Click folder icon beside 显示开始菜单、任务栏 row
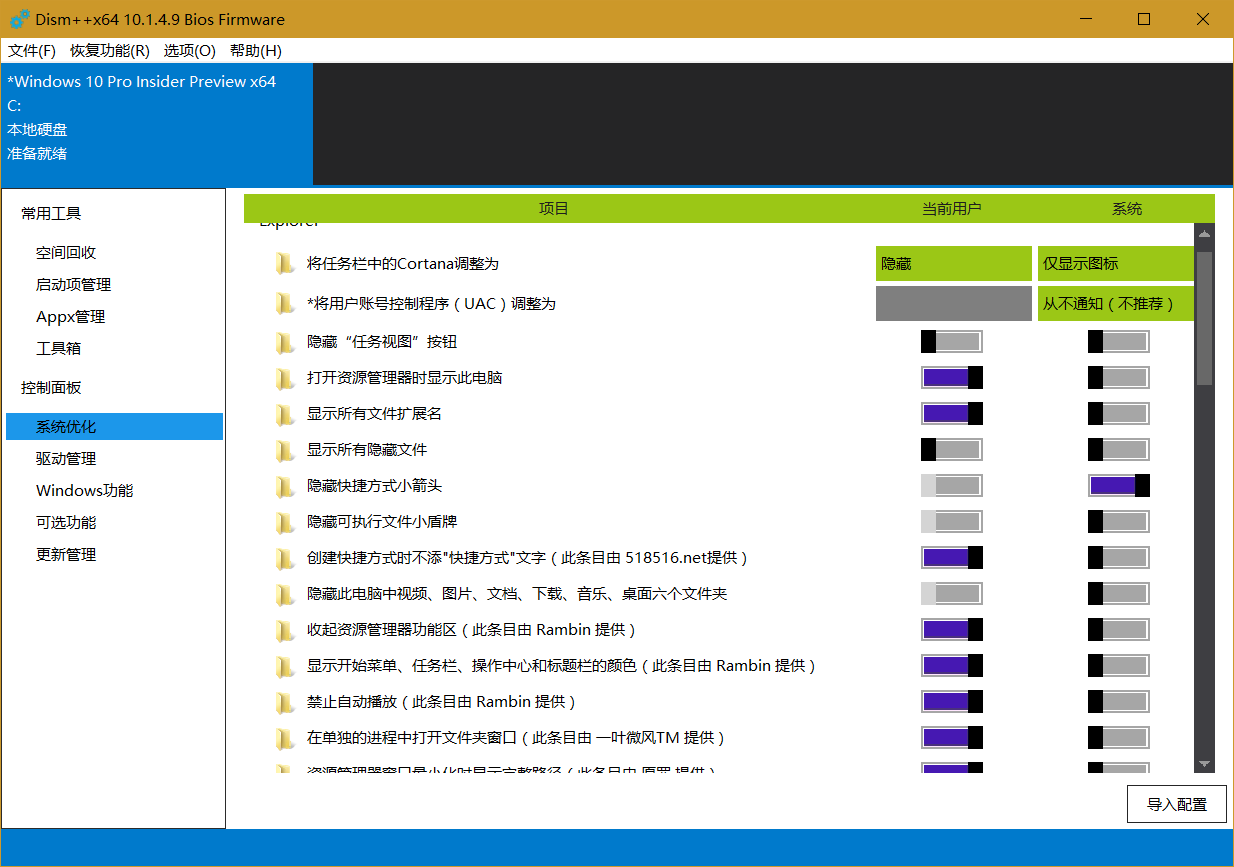Image resolution: width=1234 pixels, height=867 pixels. (x=285, y=666)
